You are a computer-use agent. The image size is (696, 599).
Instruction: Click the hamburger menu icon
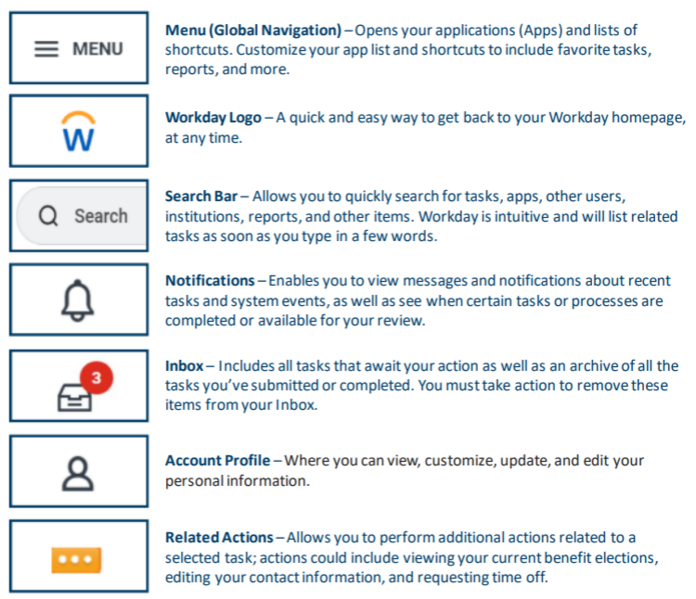click(x=46, y=49)
